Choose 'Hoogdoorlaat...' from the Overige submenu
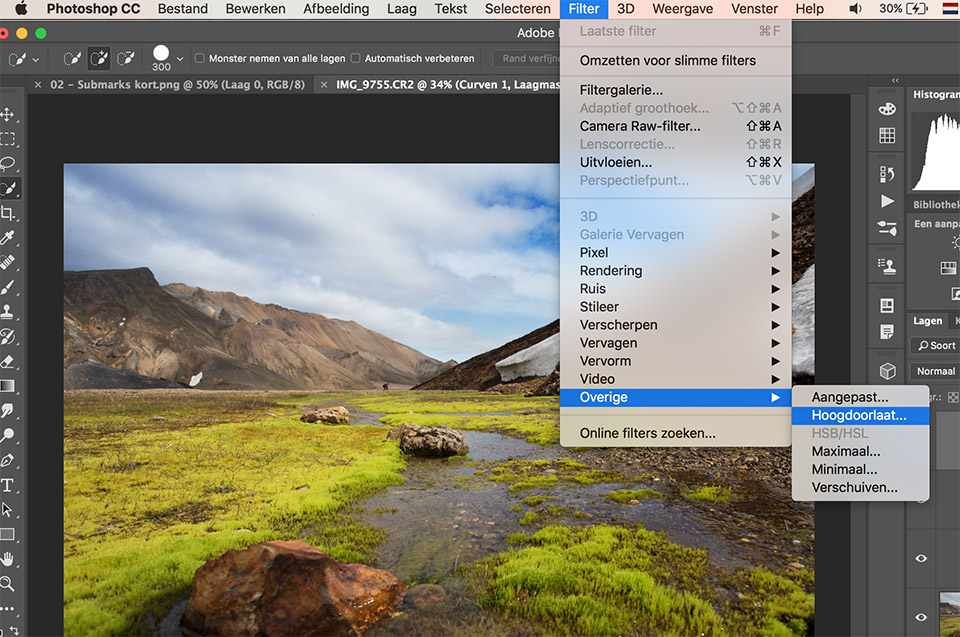 [x=860, y=415]
